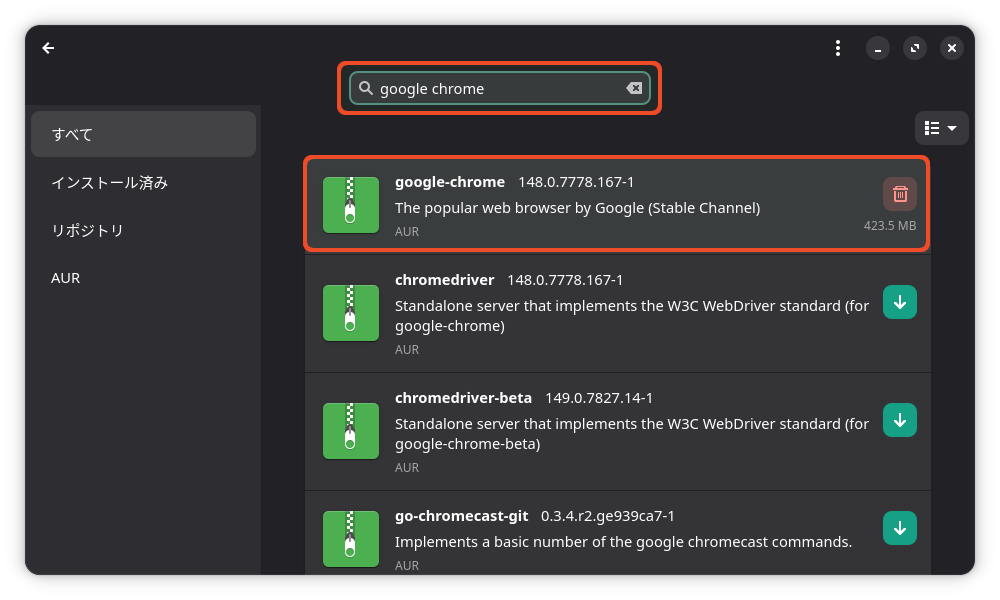
Task: Click the google chrome search input field
Action: (499, 88)
